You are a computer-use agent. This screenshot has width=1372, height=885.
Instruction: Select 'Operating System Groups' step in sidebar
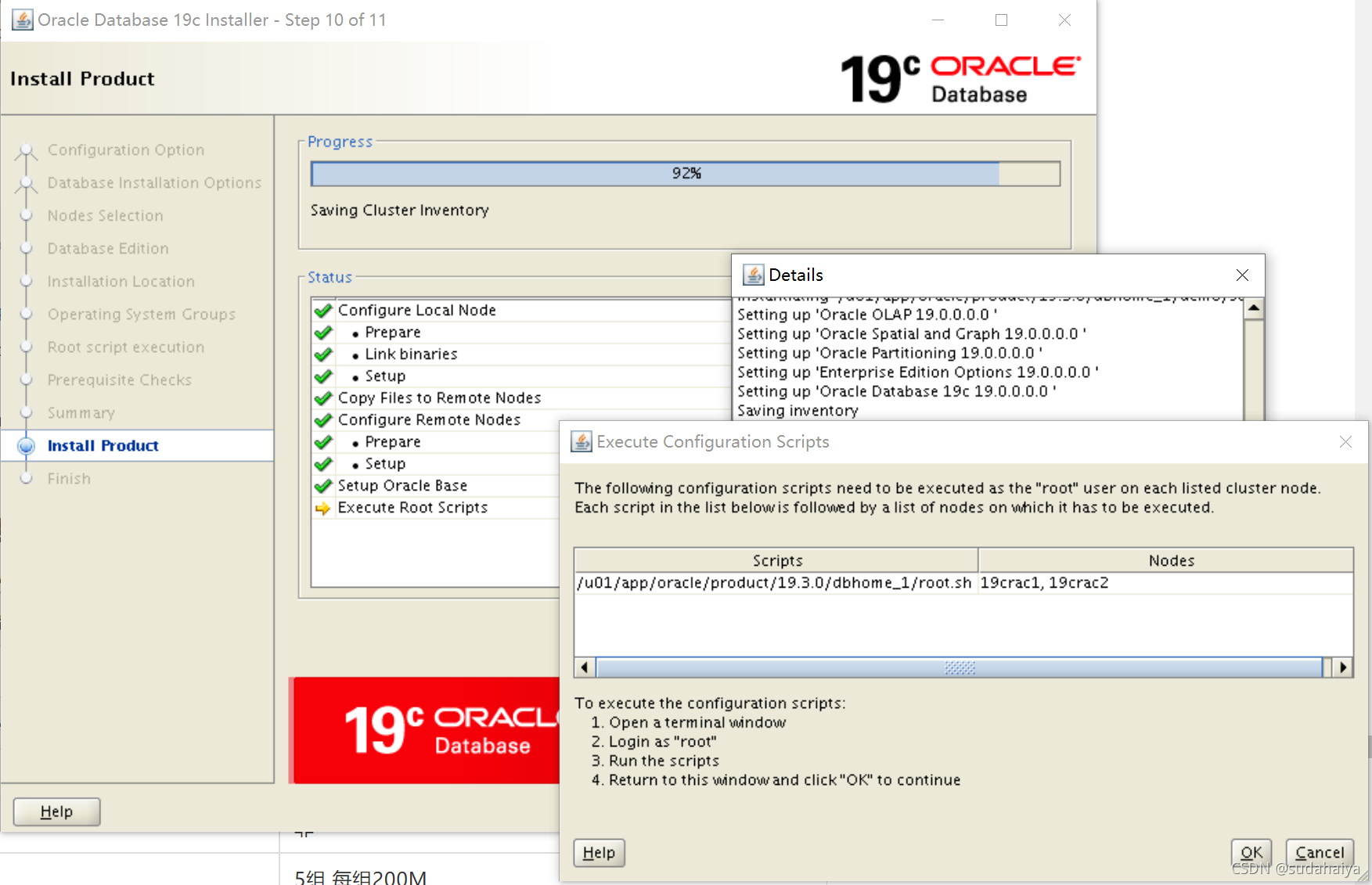coord(142,314)
